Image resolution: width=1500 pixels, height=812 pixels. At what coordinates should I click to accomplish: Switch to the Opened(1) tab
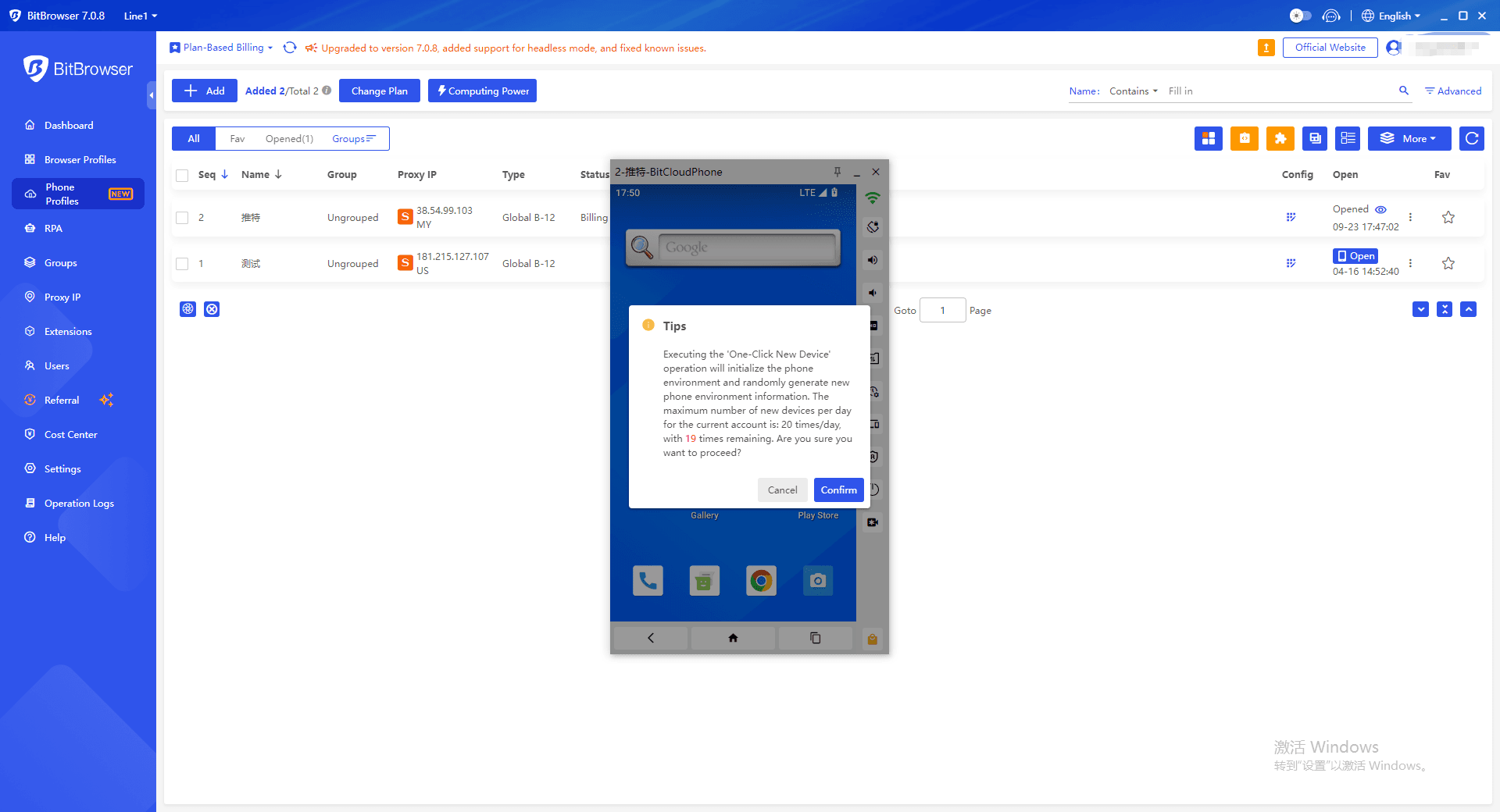point(289,138)
